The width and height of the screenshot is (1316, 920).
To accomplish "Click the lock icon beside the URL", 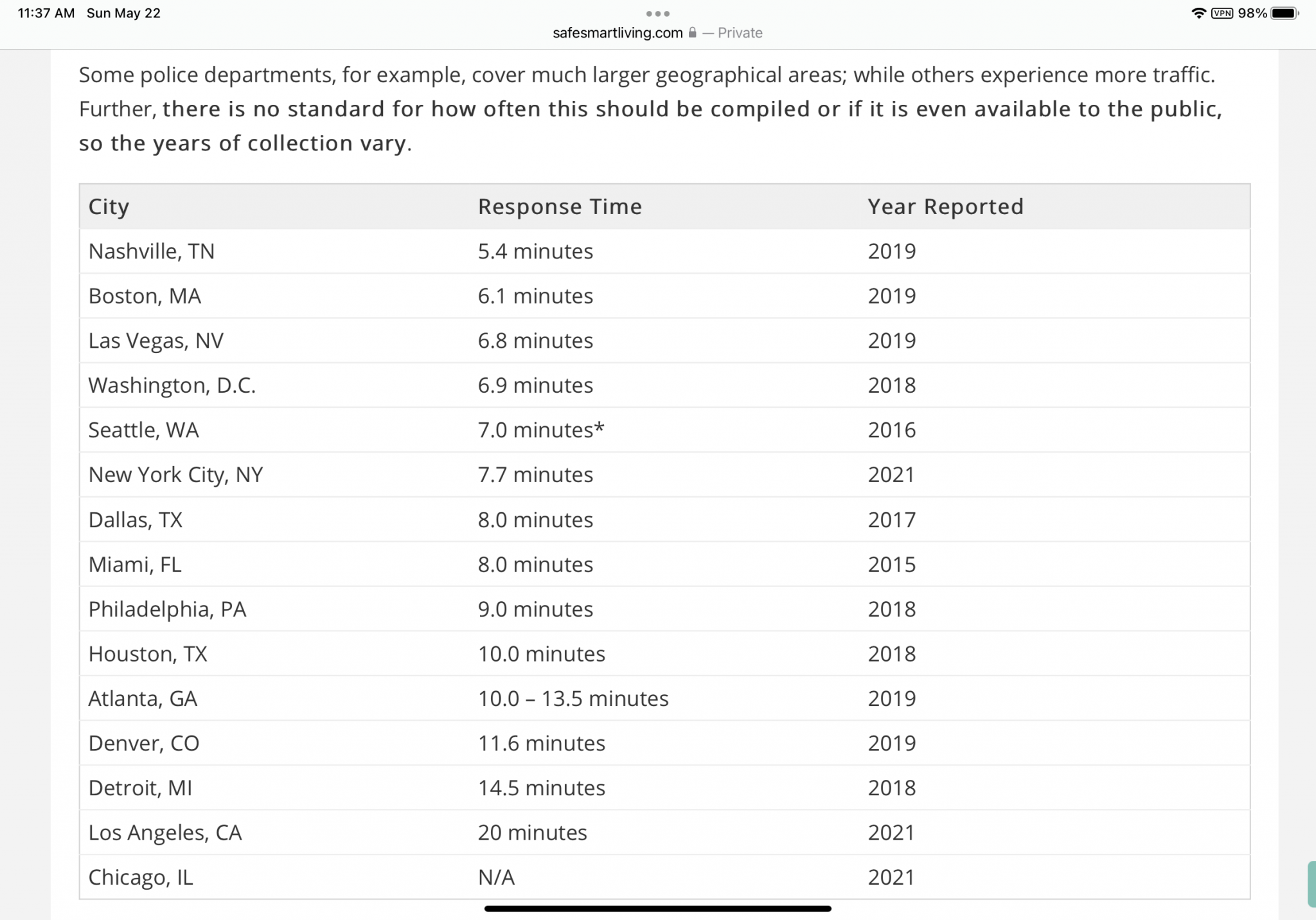I will tap(692, 33).
